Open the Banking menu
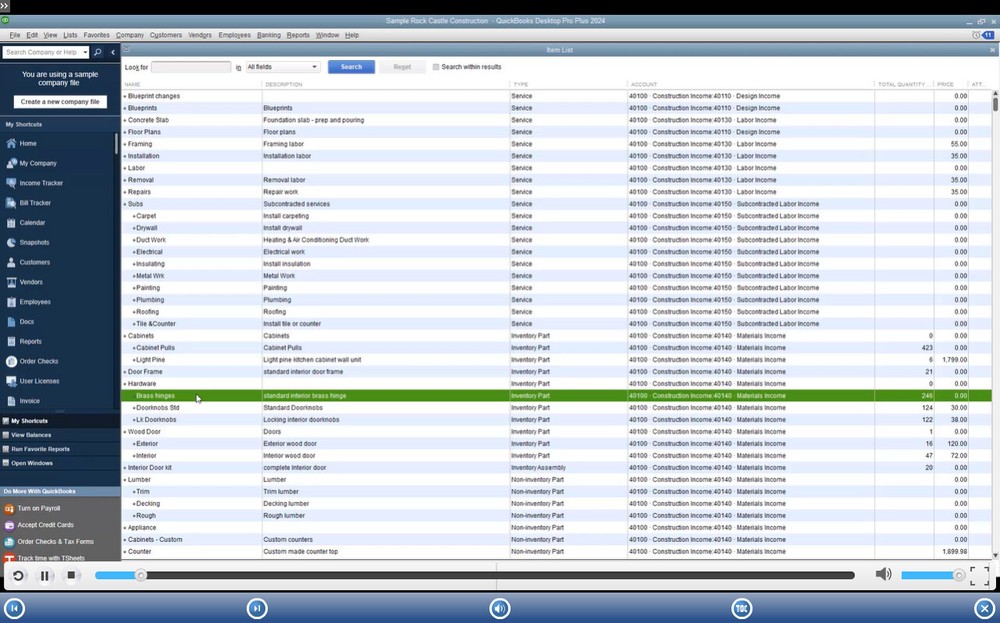This screenshot has height=623, width=1000. 267,33
